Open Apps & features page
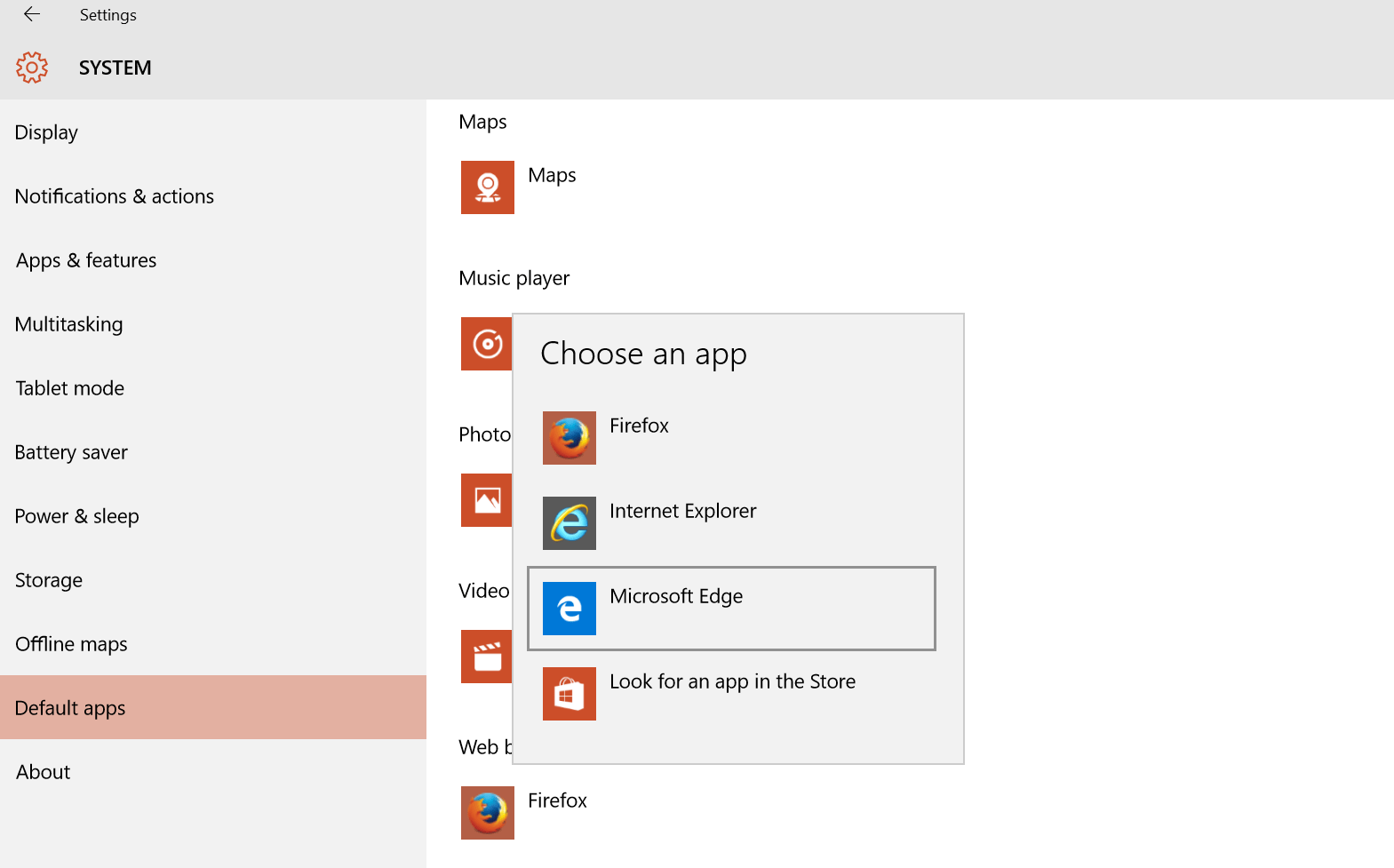The image size is (1394, 868). [x=213, y=260]
